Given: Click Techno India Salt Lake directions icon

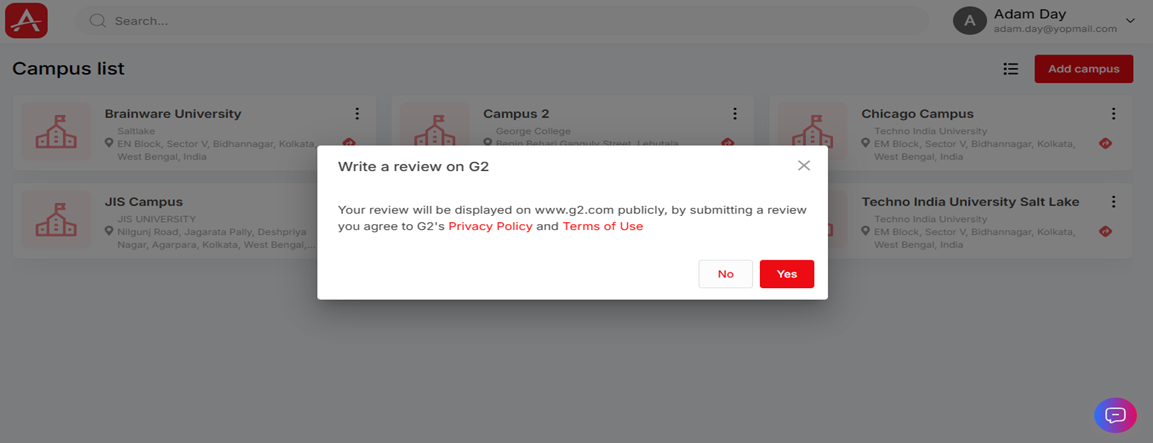Looking at the screenshot, I should 1105,231.
